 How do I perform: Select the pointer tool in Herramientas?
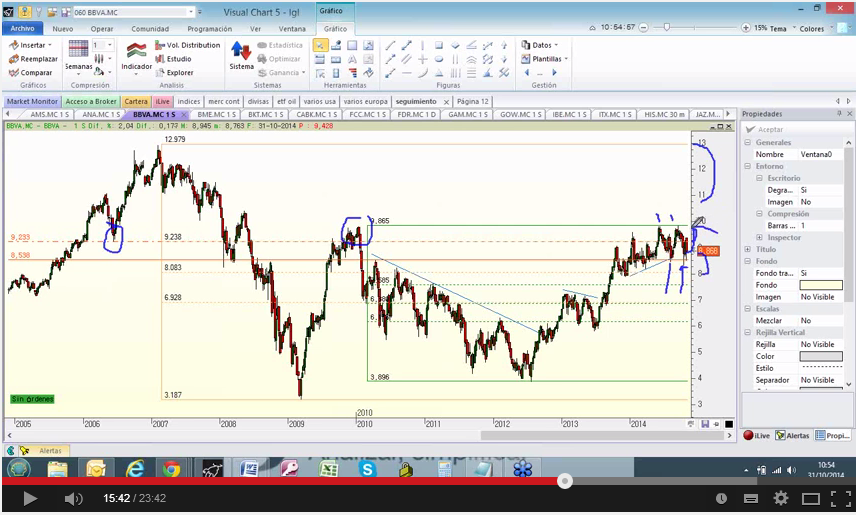point(320,45)
